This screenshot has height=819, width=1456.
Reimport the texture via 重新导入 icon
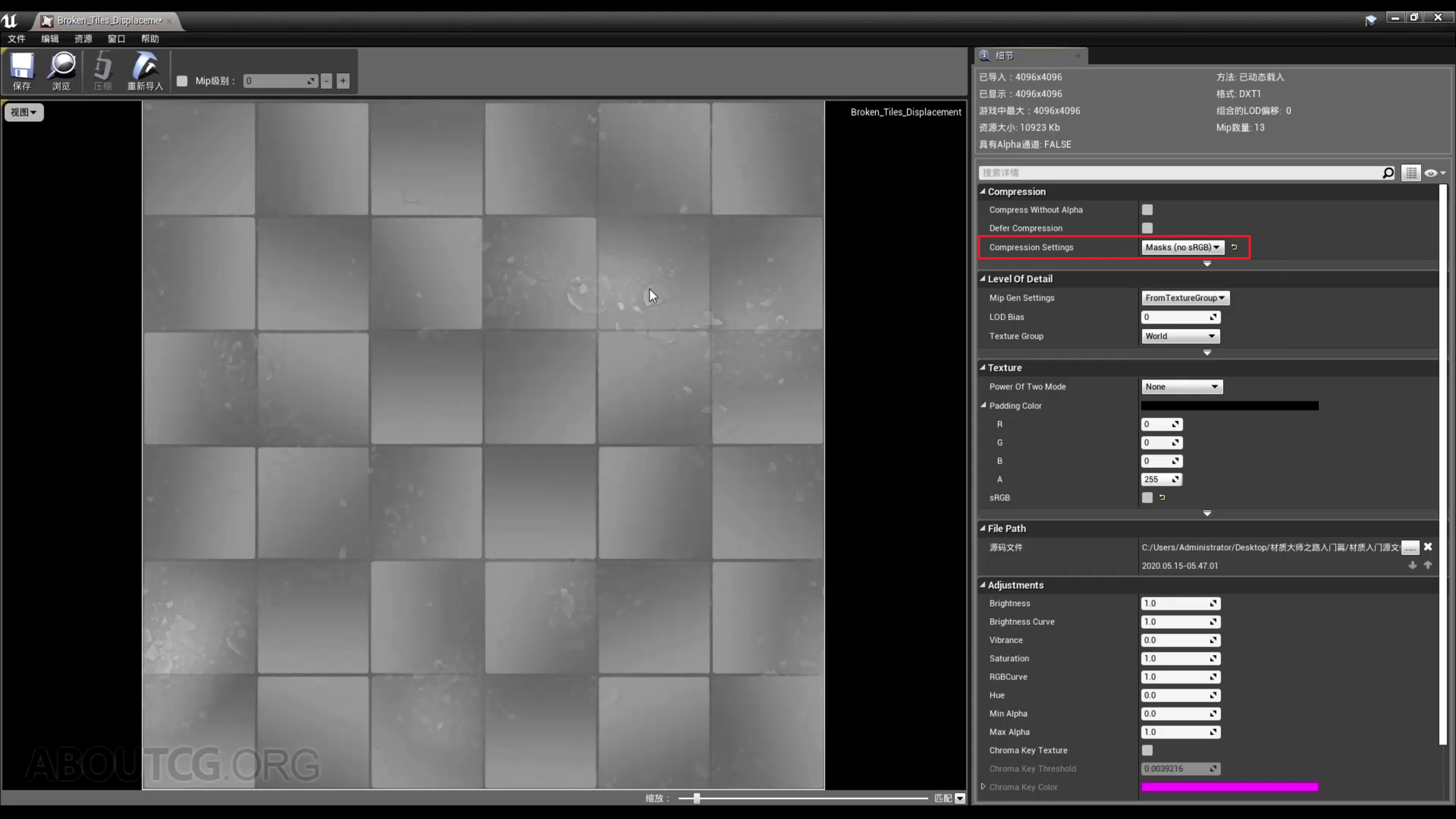point(144,70)
